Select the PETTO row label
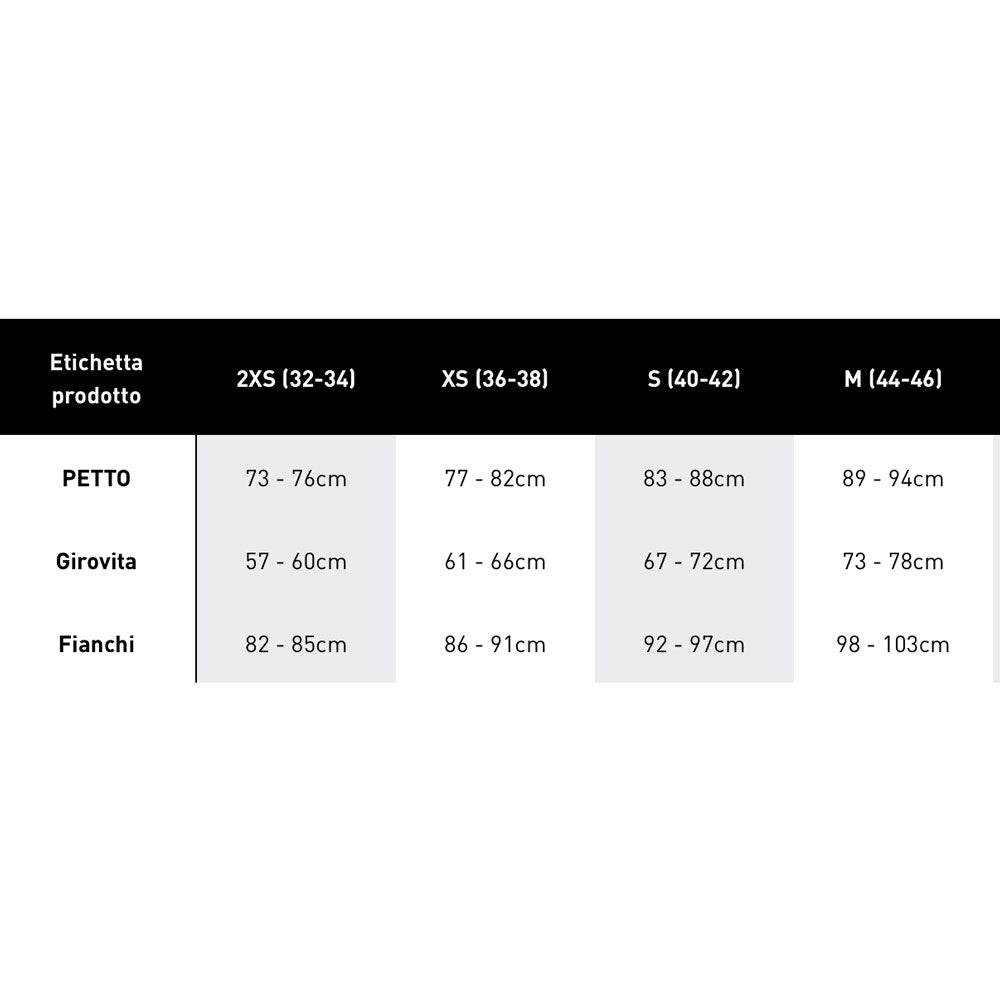 [x=97, y=478]
